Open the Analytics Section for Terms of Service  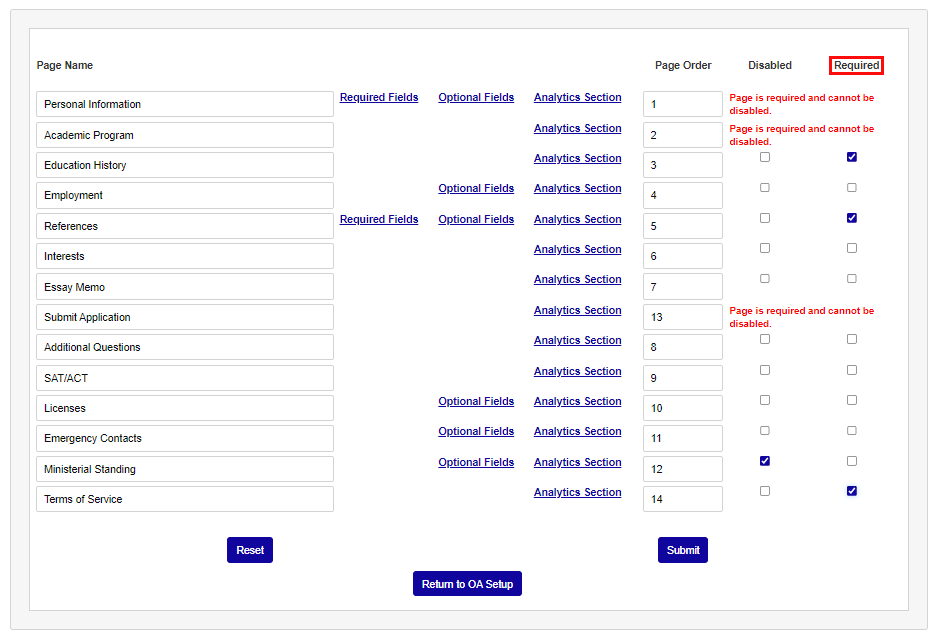tap(577, 492)
